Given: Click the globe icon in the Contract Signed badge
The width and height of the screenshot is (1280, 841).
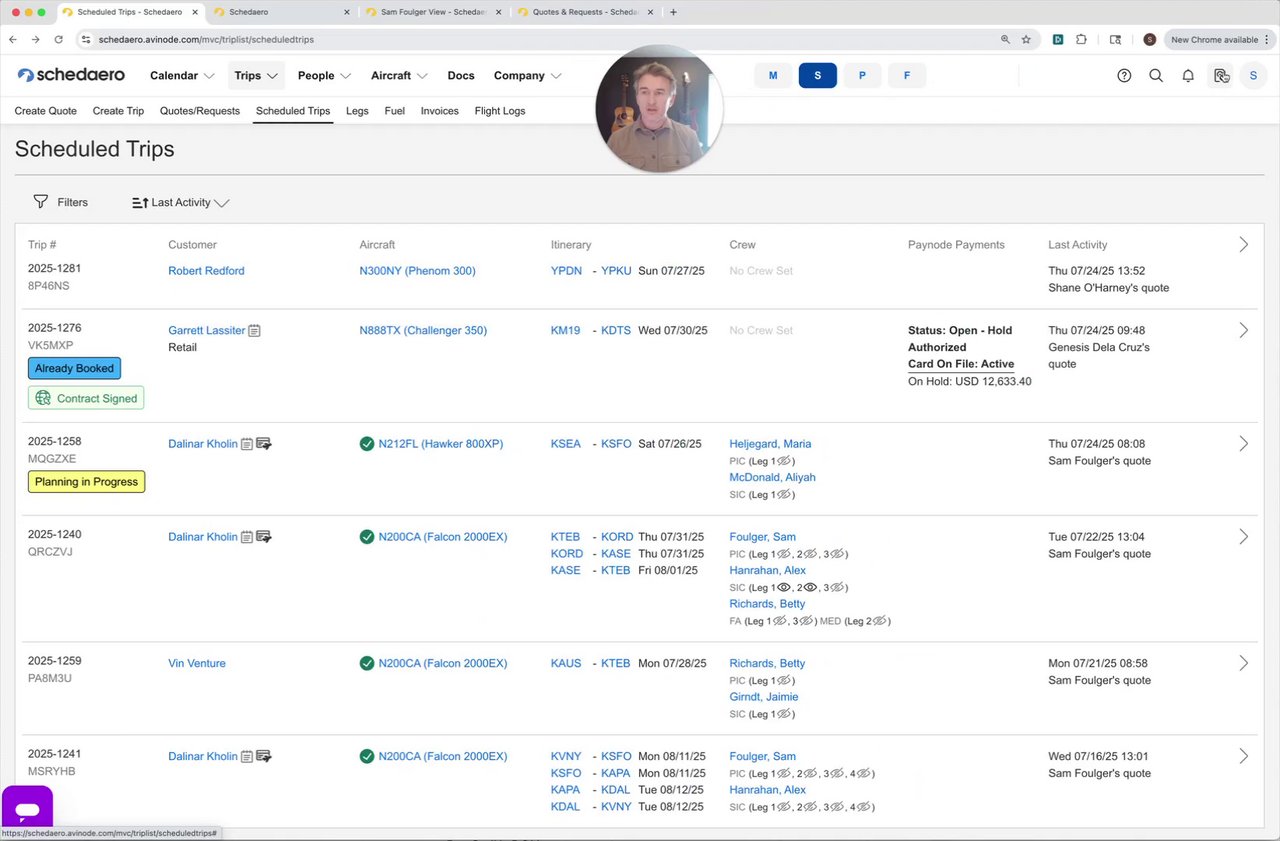Looking at the screenshot, I should click(43, 398).
